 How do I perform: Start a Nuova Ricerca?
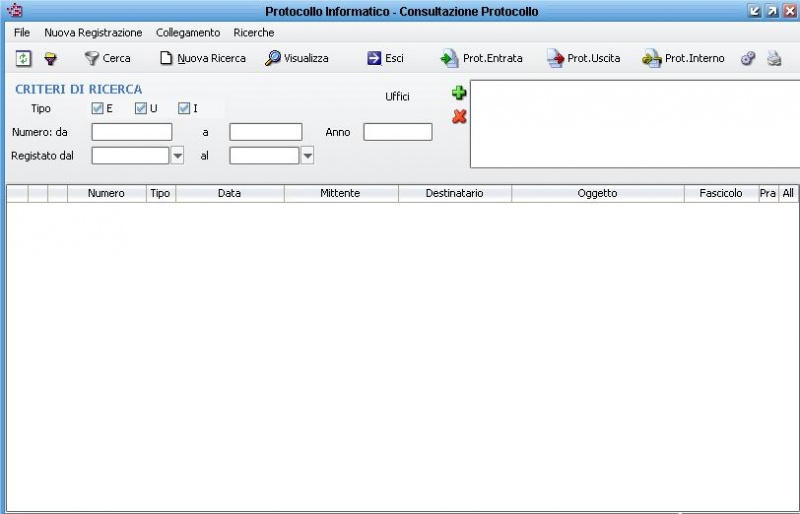pos(203,58)
